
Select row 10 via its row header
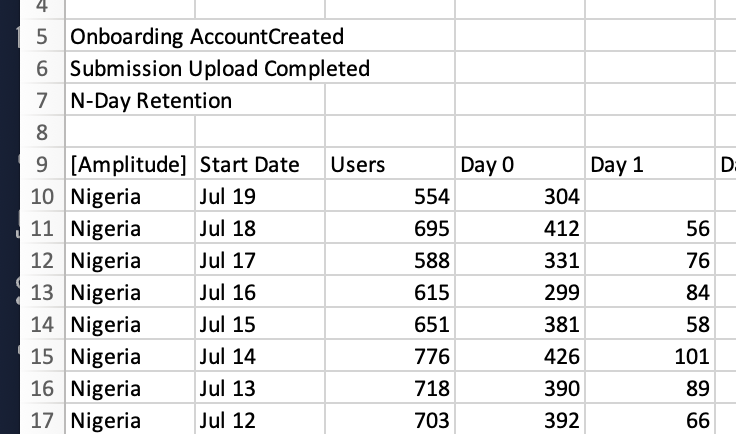42,196
